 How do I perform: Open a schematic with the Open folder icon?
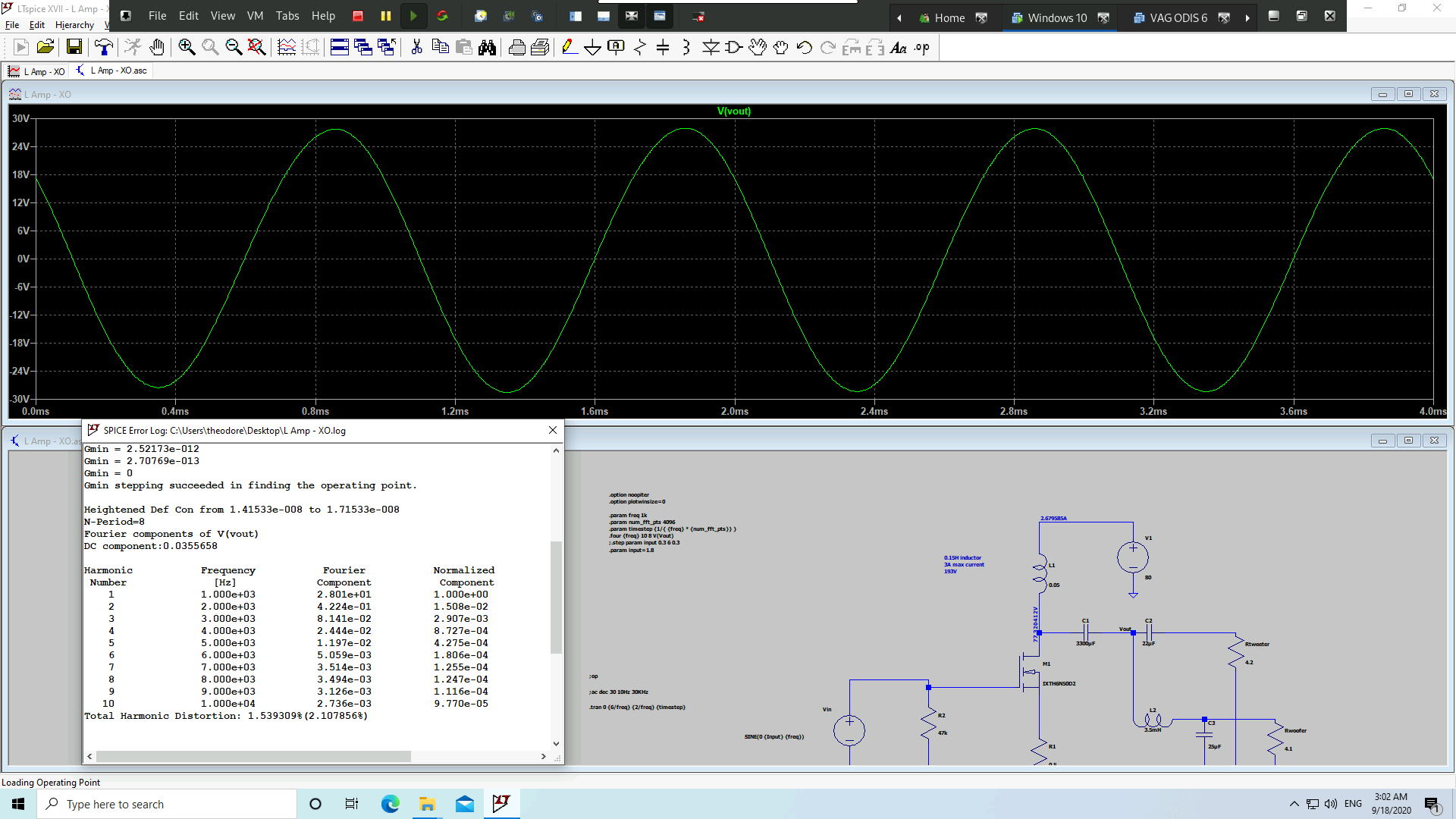45,48
